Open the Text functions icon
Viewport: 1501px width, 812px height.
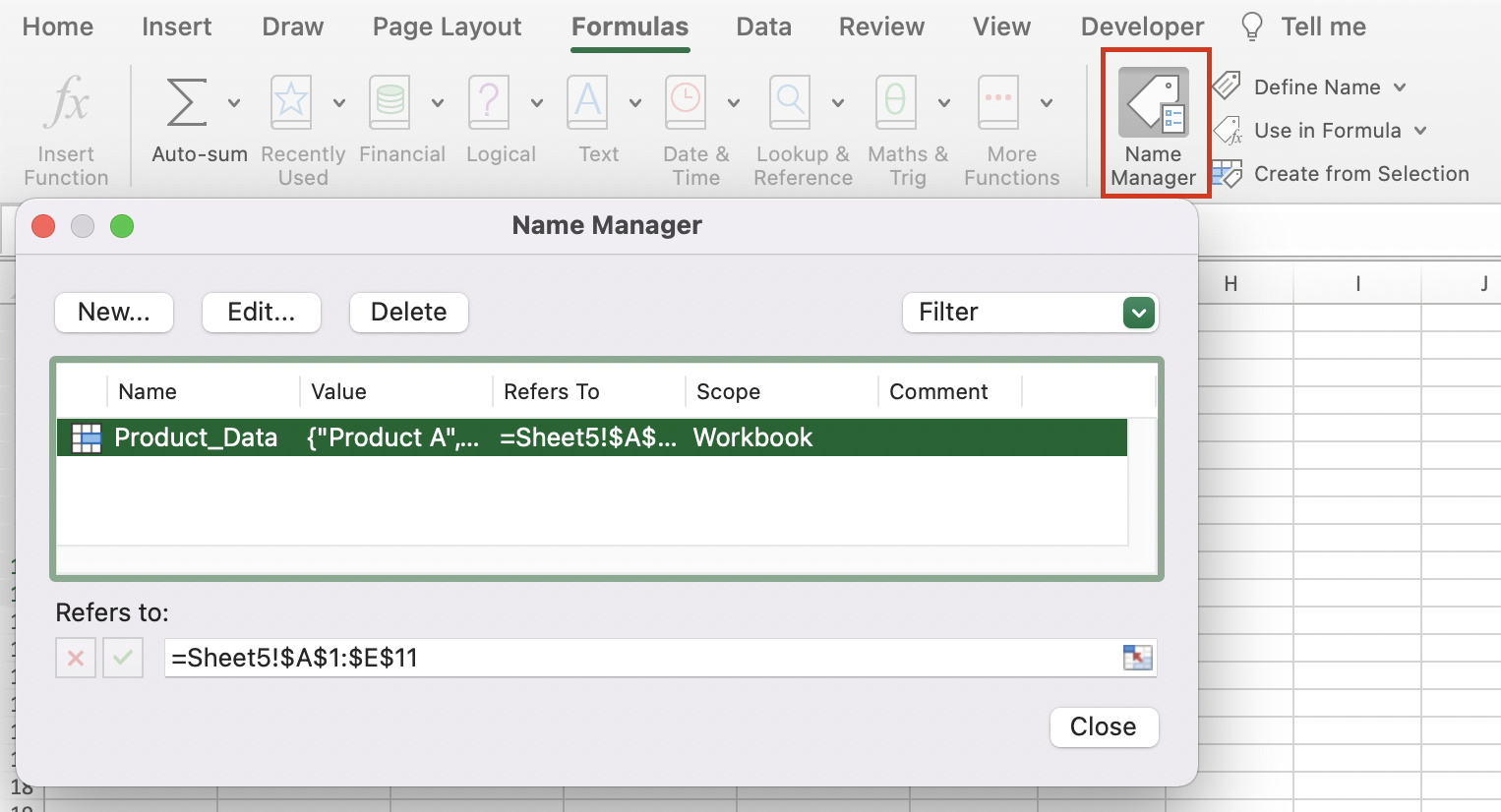point(587,102)
